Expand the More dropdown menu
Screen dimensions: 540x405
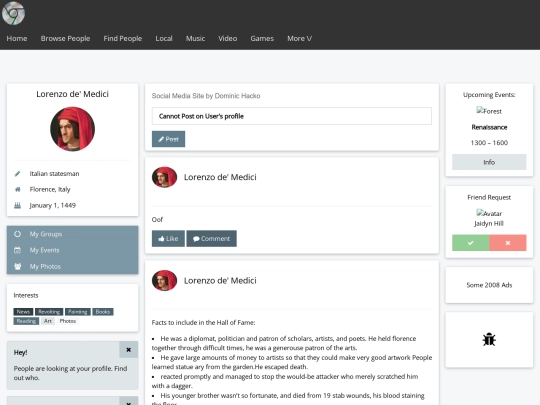pos(300,39)
